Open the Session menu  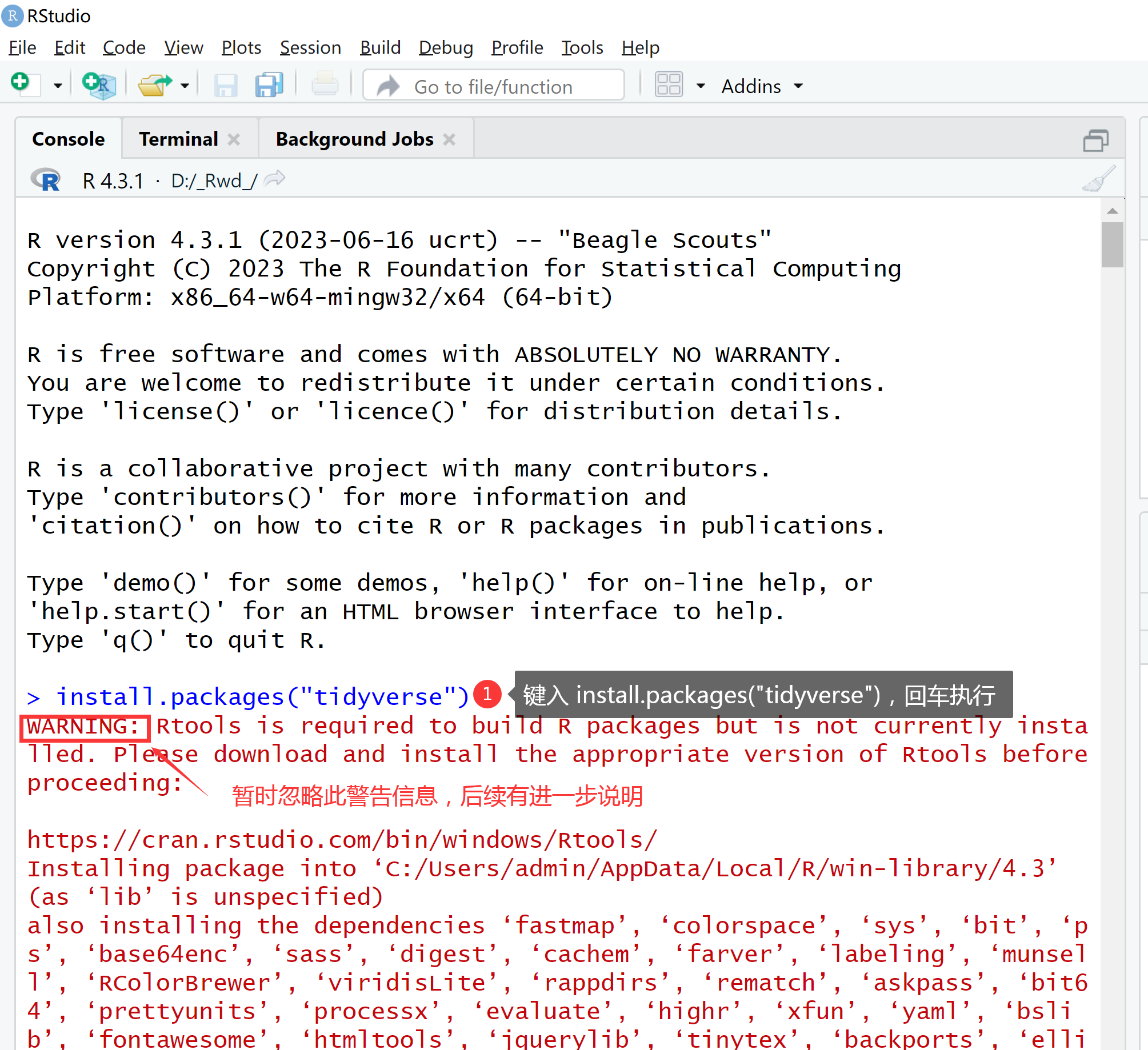click(x=310, y=47)
